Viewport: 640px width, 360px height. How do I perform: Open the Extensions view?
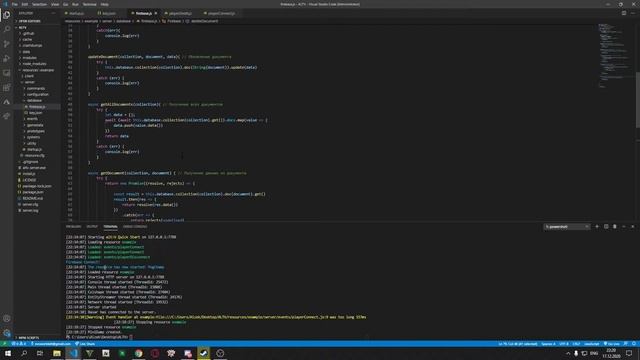(7, 87)
